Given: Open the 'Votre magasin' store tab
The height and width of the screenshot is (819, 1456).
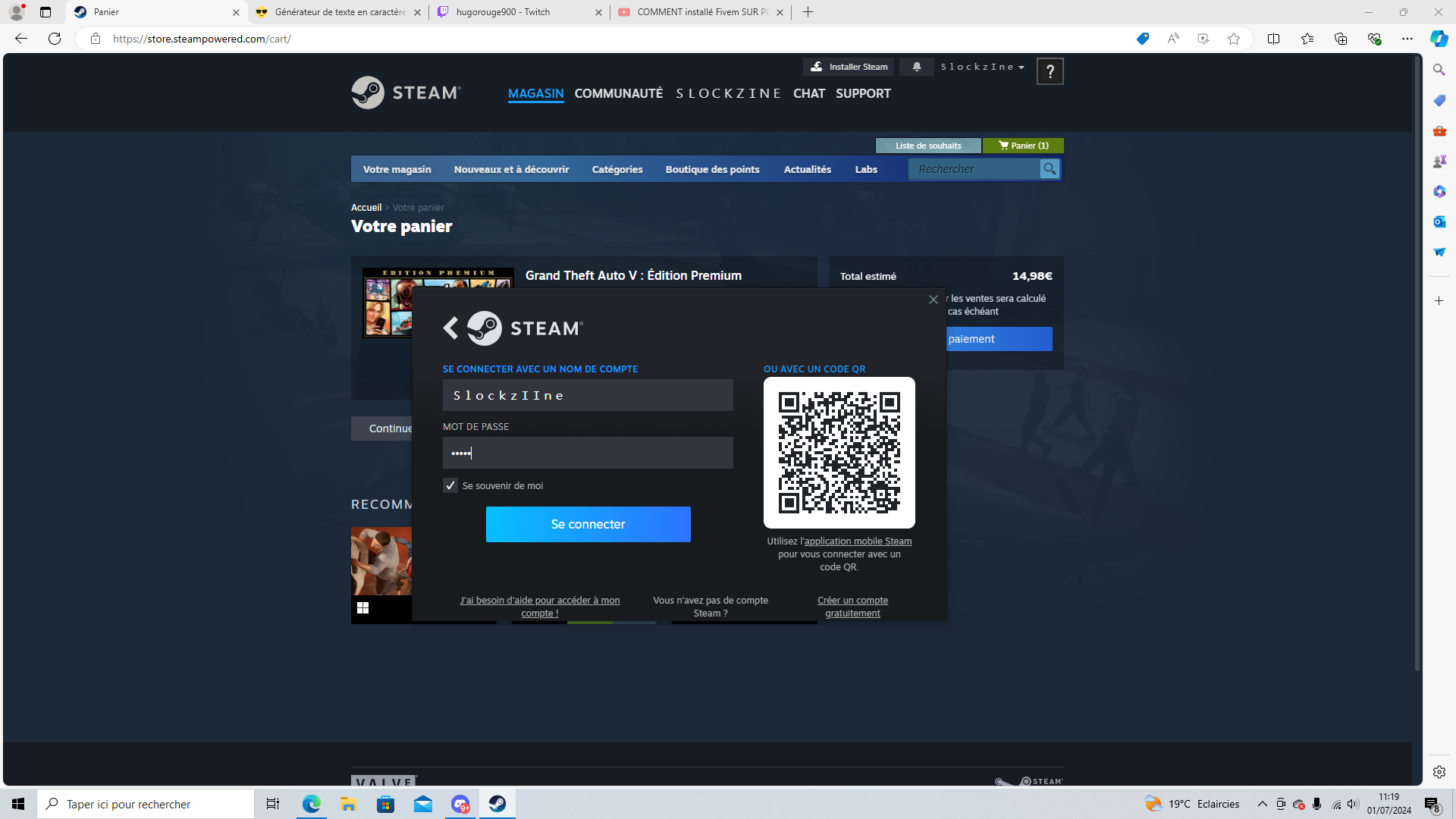Looking at the screenshot, I should point(397,169).
